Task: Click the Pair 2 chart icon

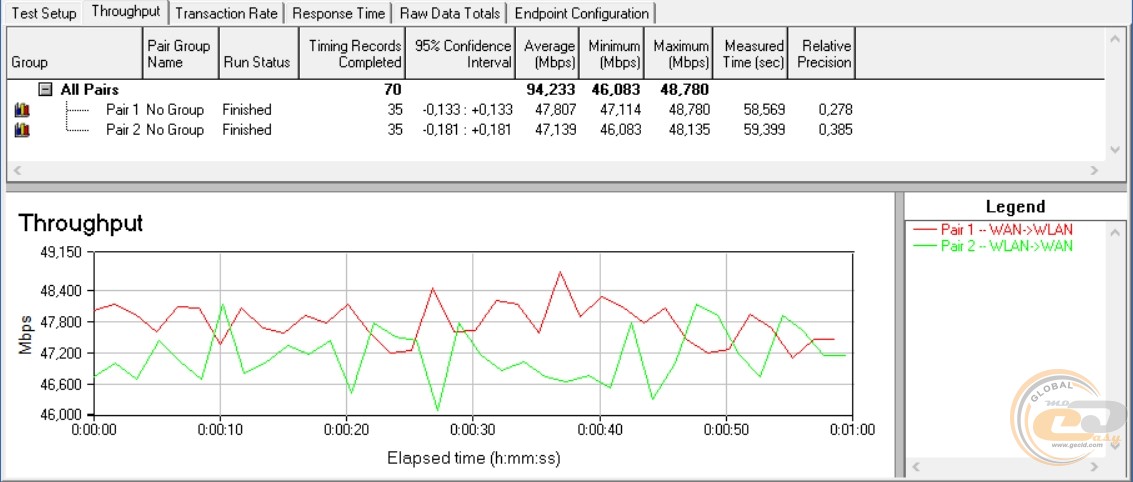Action: coord(21,130)
